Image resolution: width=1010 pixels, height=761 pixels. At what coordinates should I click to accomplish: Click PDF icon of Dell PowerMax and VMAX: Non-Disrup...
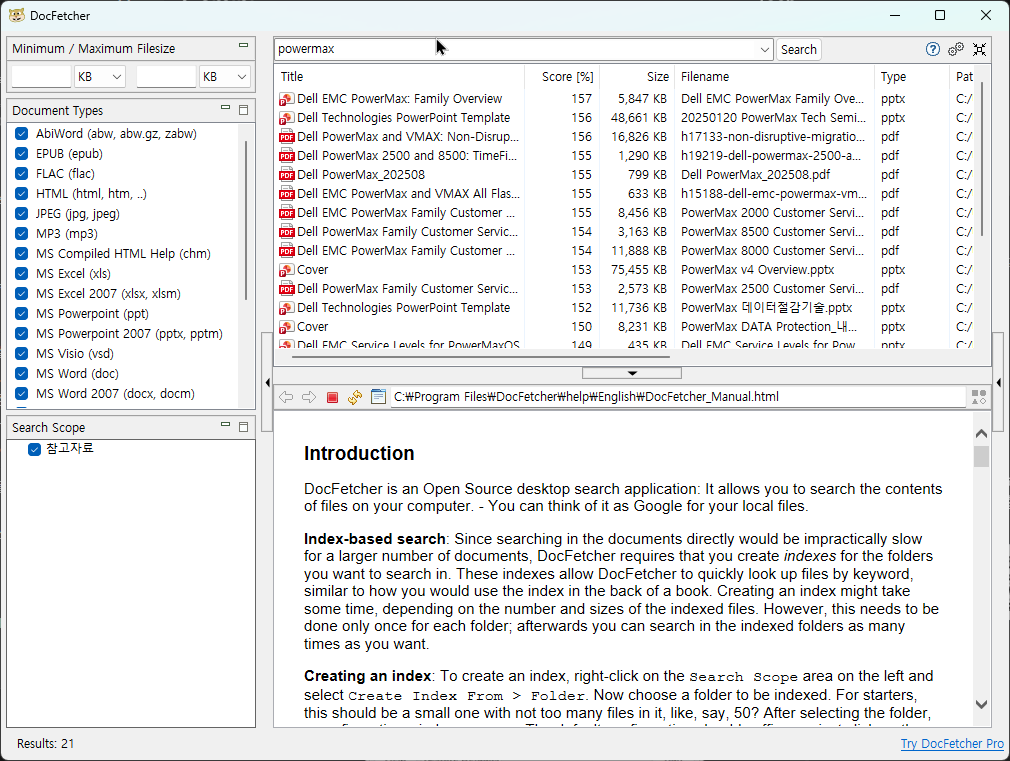click(x=287, y=137)
